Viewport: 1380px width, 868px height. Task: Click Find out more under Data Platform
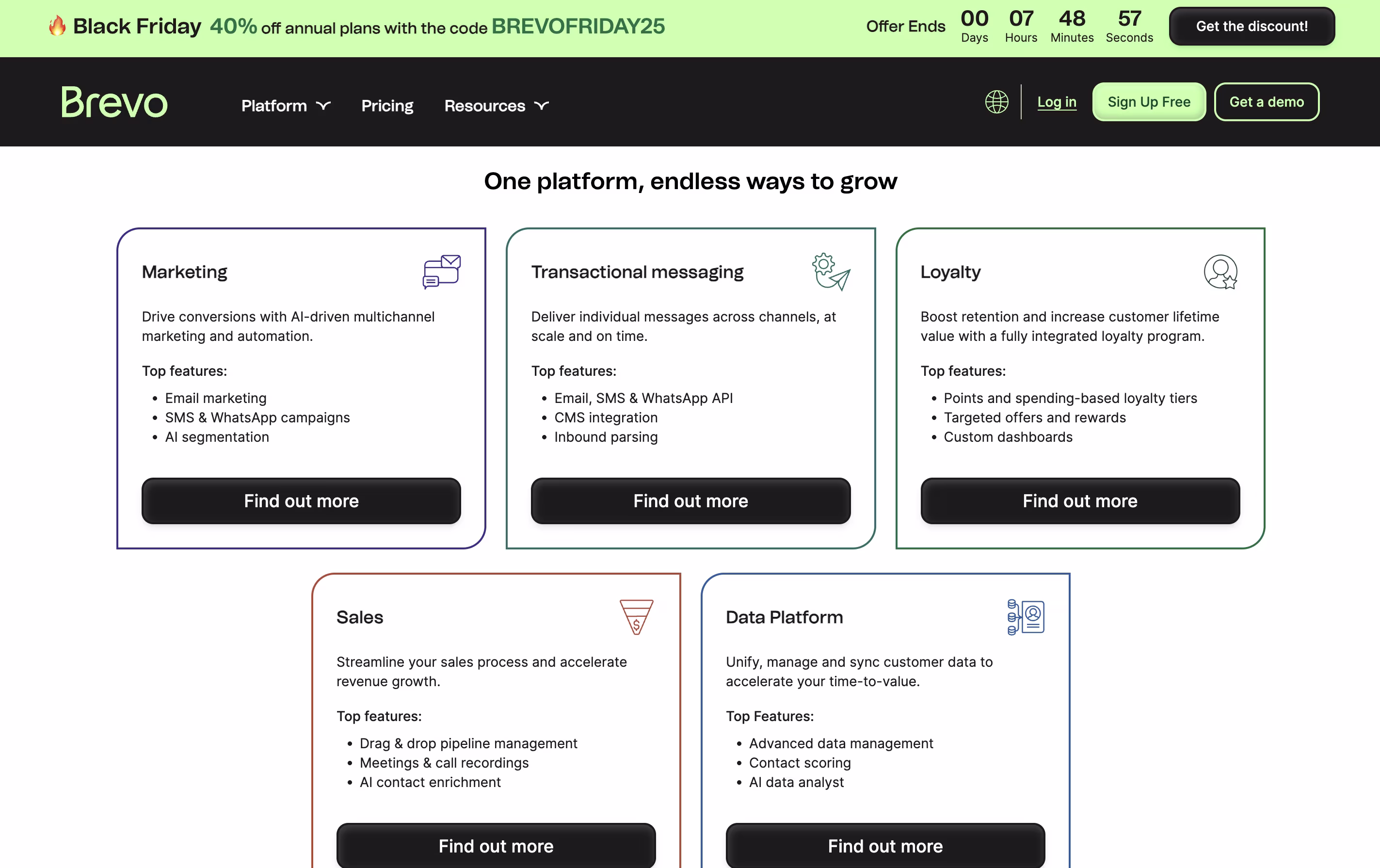(x=884, y=846)
